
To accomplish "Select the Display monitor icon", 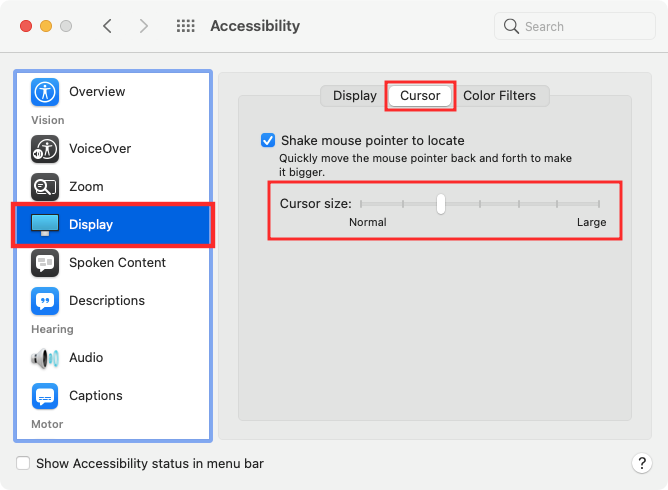I will [x=45, y=225].
